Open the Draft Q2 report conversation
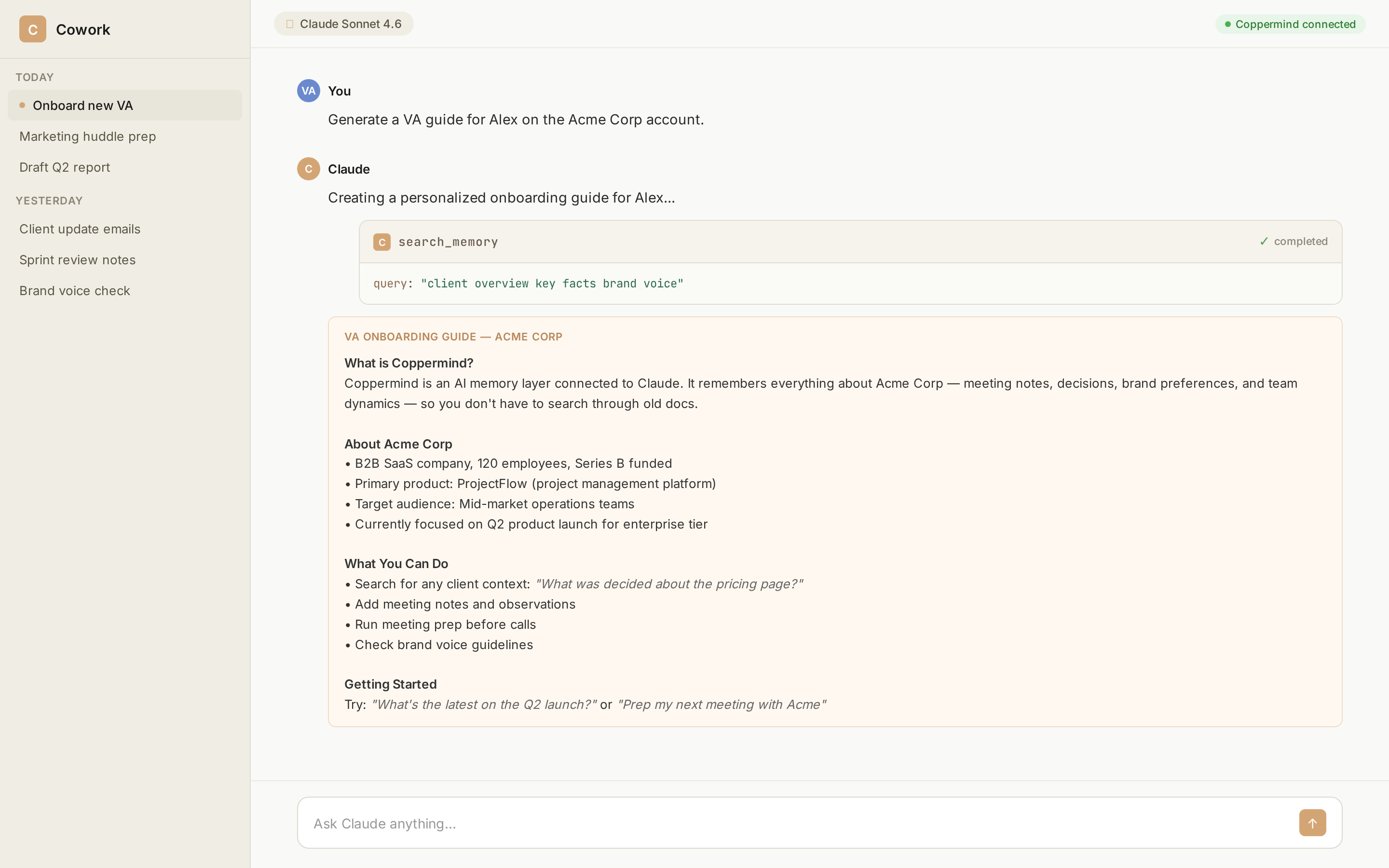 124,167
